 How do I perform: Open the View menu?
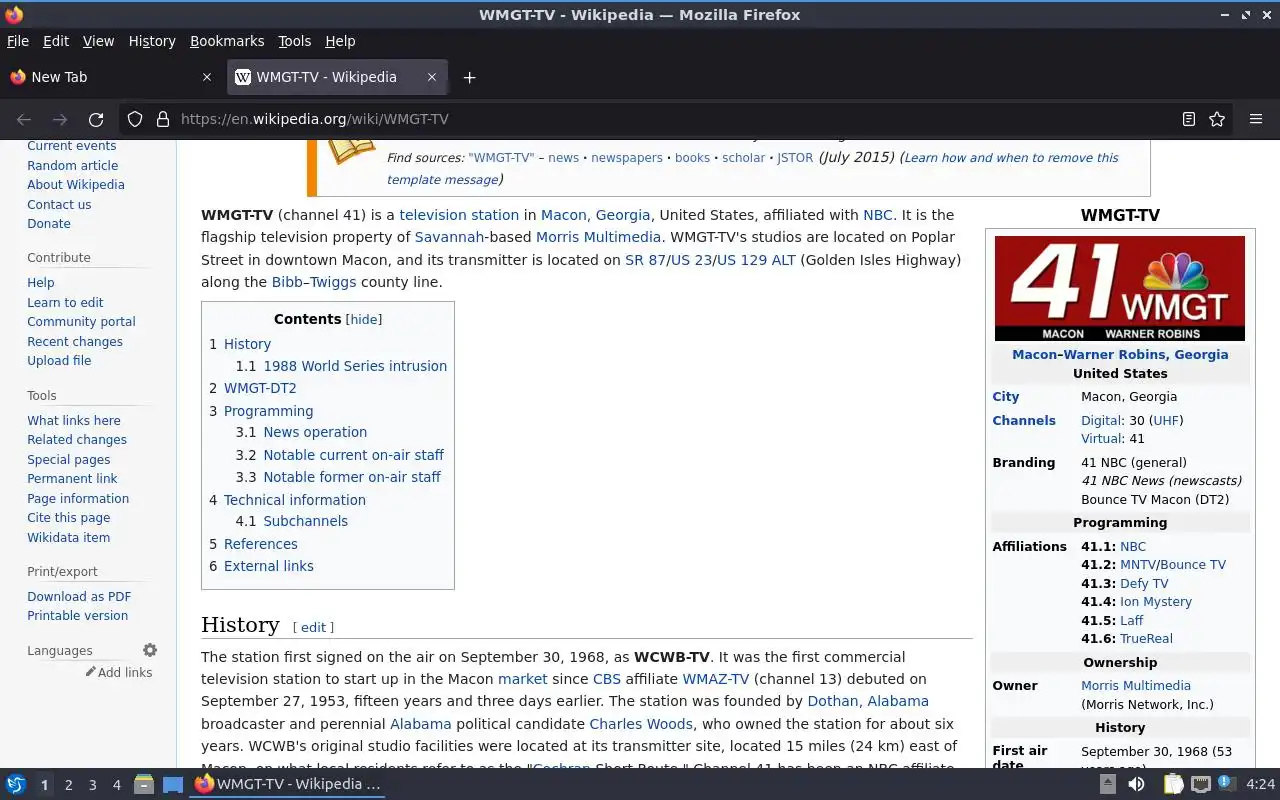98,41
